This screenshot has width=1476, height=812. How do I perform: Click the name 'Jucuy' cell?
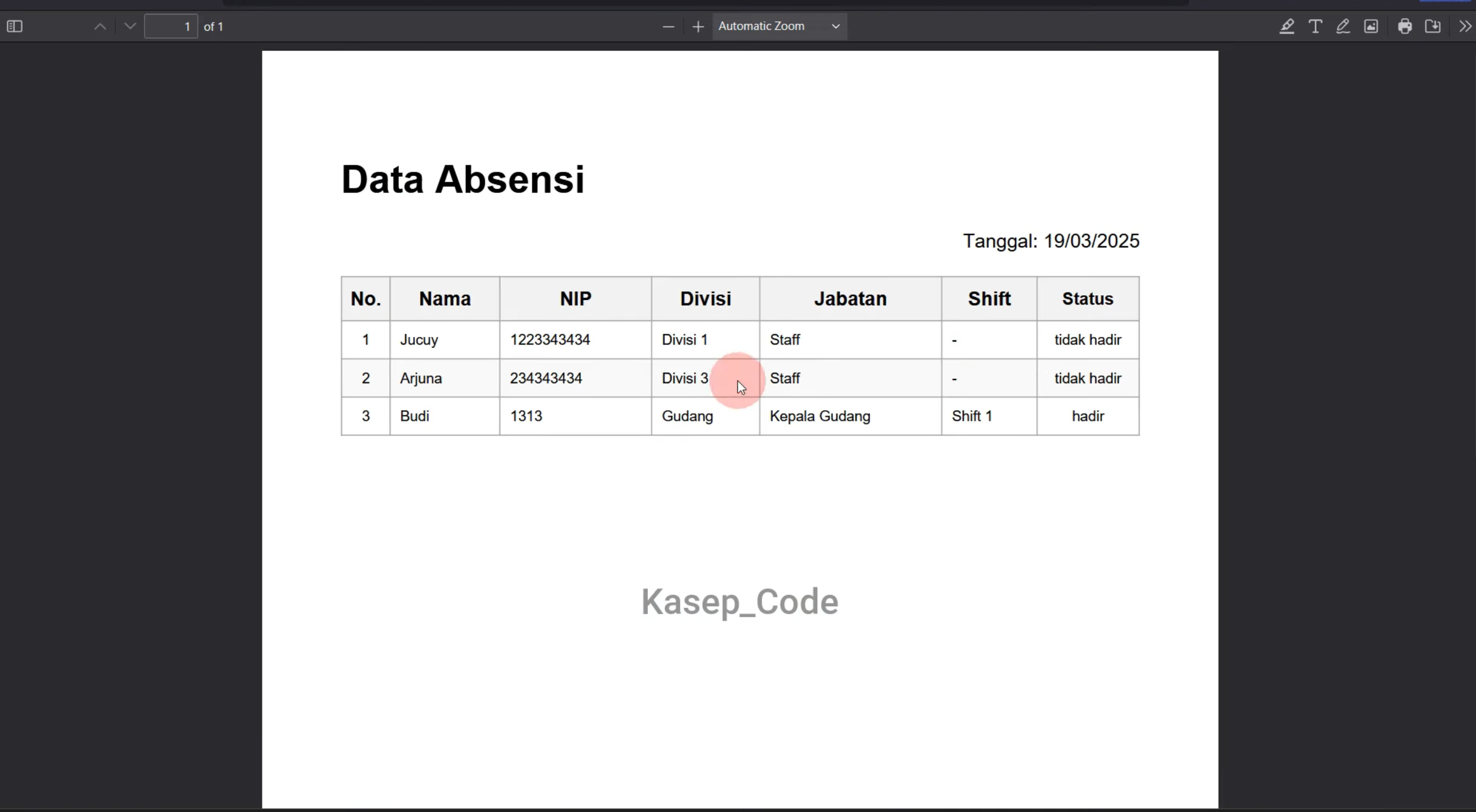coord(445,340)
